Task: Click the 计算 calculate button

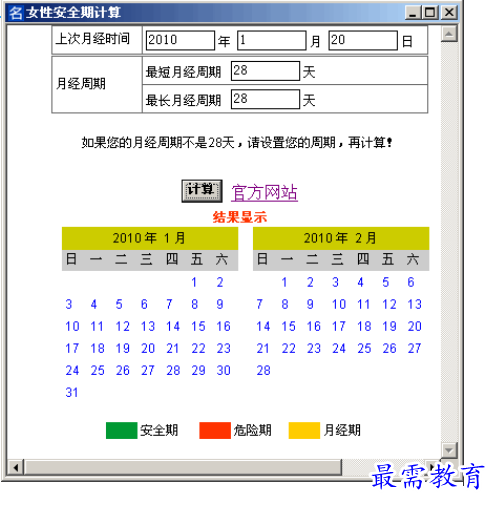Action: pos(202,191)
